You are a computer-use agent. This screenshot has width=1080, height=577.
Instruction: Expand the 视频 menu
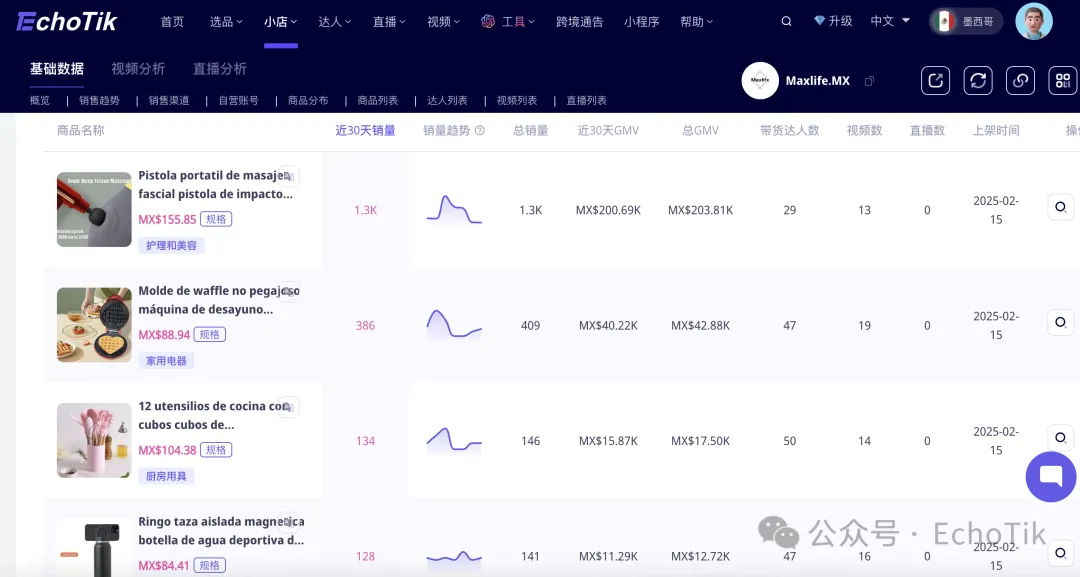(x=444, y=22)
